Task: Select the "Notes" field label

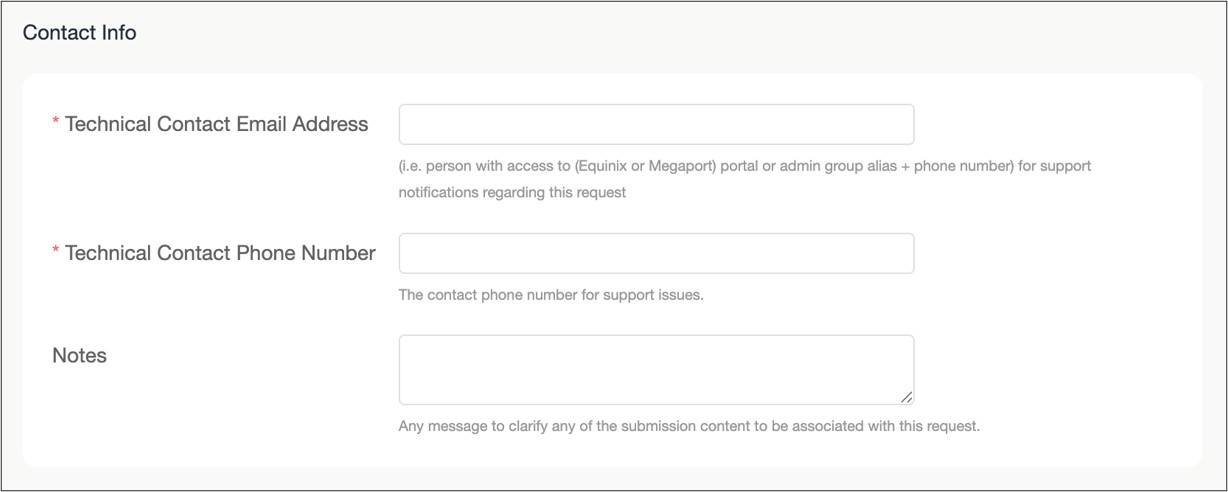Action: 79,355
